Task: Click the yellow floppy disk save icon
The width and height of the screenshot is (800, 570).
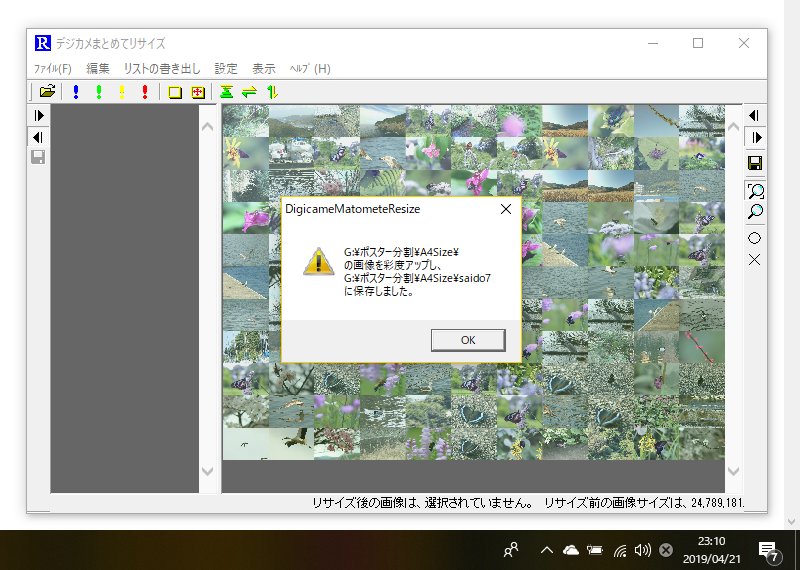Action: tap(755, 163)
